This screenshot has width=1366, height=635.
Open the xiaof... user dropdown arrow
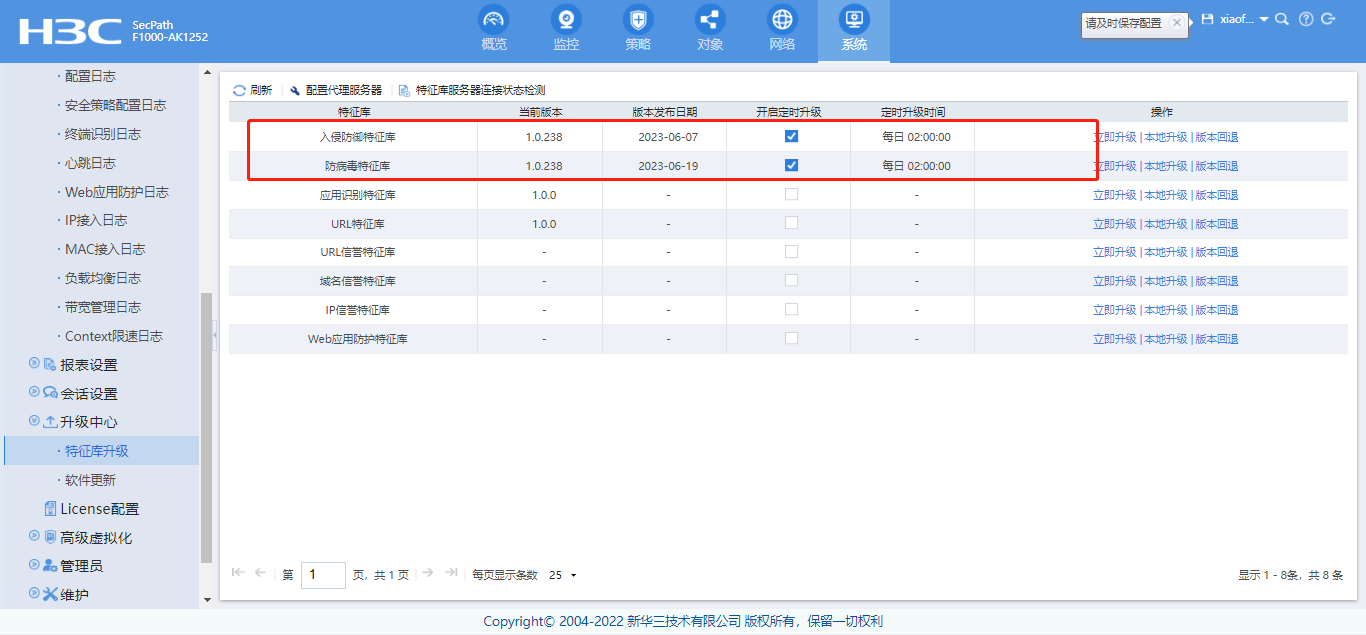coord(1264,20)
